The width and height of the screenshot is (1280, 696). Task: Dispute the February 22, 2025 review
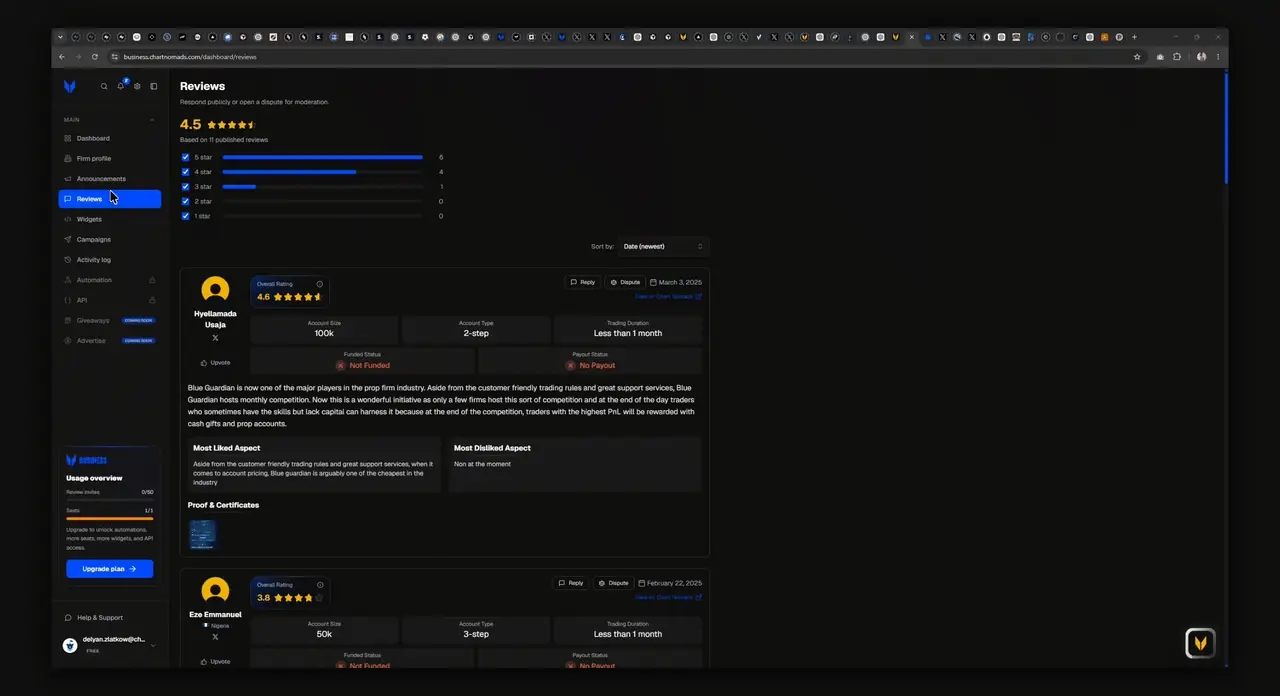click(614, 583)
